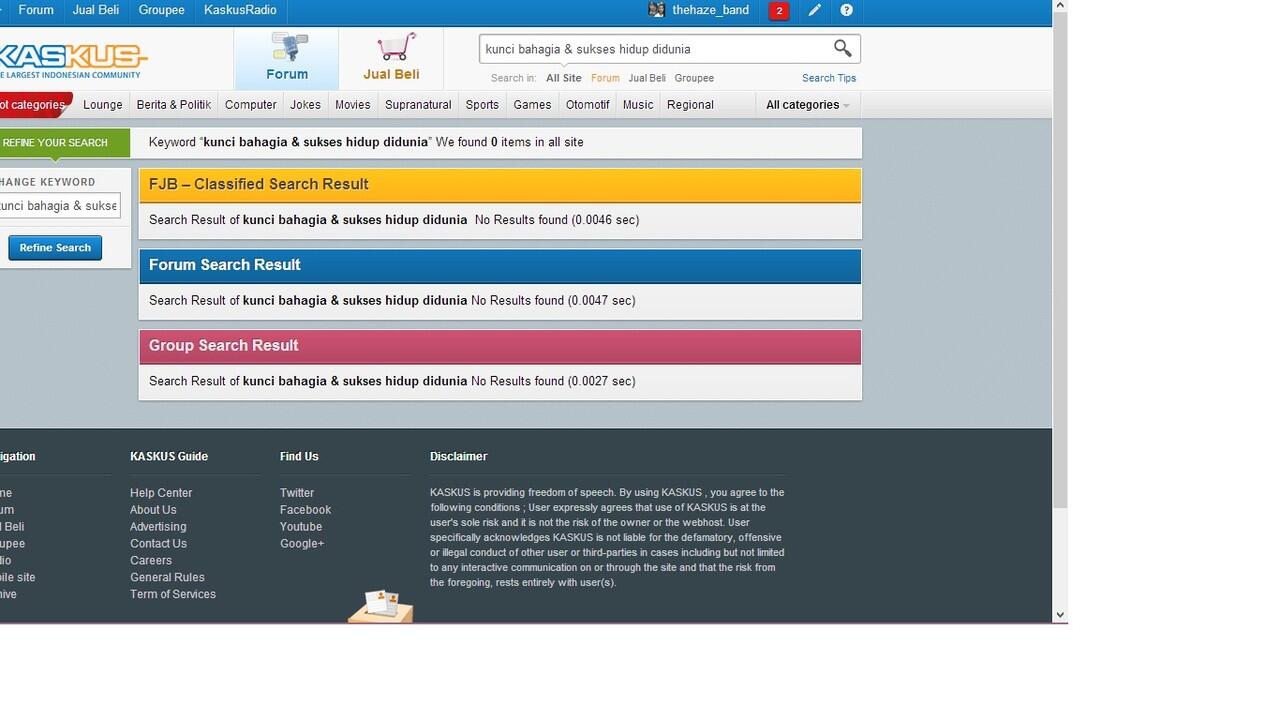The height and width of the screenshot is (720, 1280).
Task: Open the Lounge category
Action: (103, 105)
